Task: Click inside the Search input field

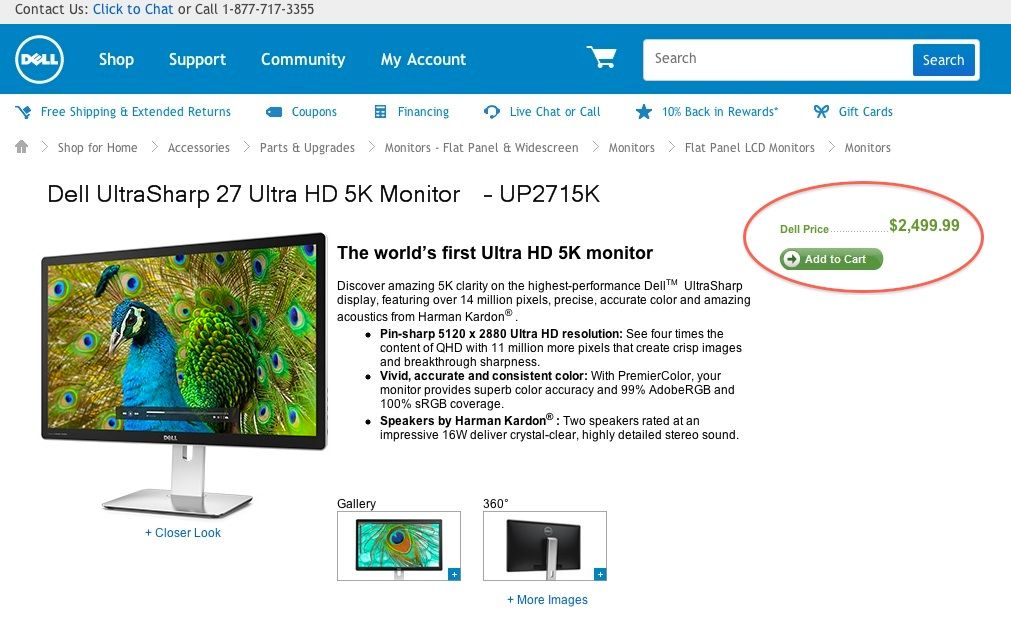Action: 778,59
